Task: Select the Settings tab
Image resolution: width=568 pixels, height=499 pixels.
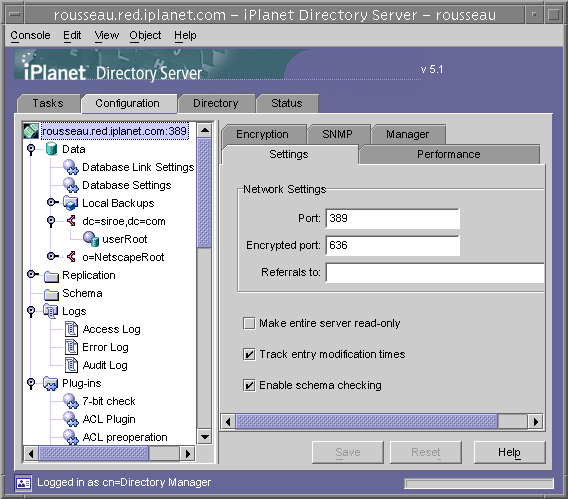Action: click(289, 154)
